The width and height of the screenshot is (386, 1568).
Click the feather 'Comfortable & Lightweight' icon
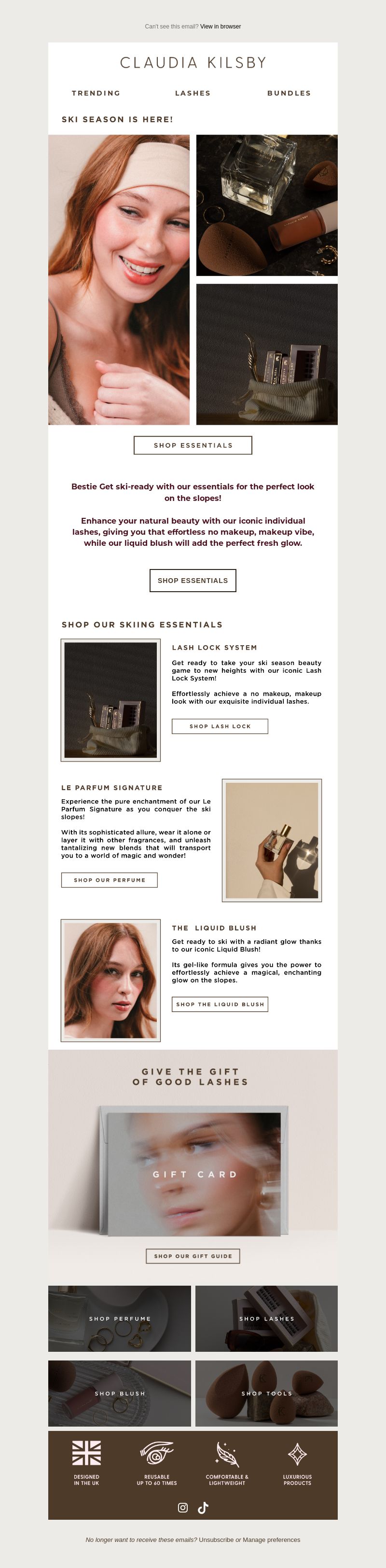point(227,1454)
